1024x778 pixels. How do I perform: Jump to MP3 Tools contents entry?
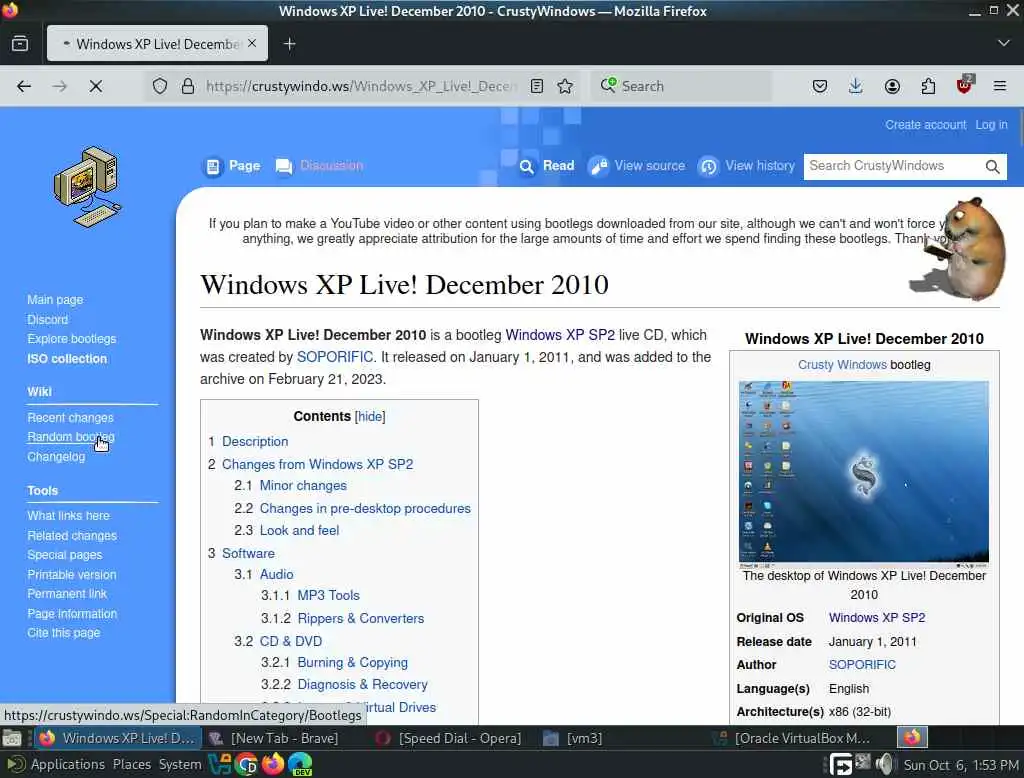(328, 596)
